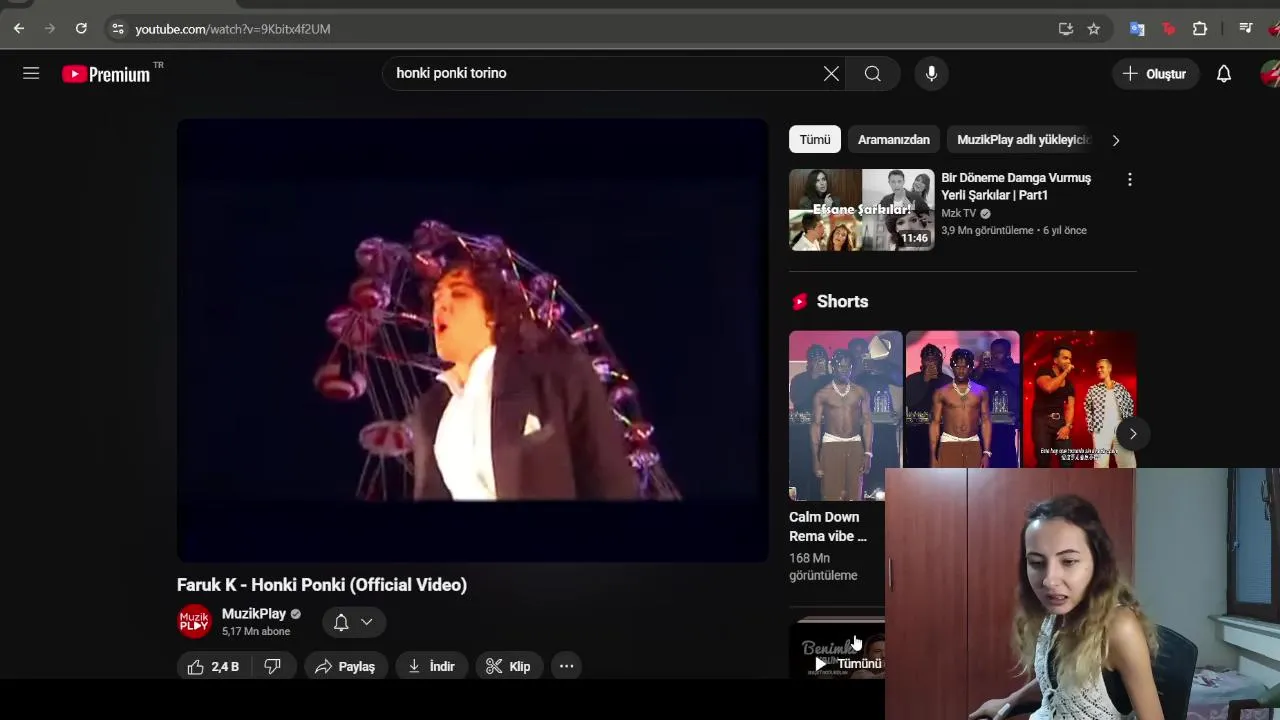
Task: Show more filter chips with right arrow
Action: point(1116,140)
